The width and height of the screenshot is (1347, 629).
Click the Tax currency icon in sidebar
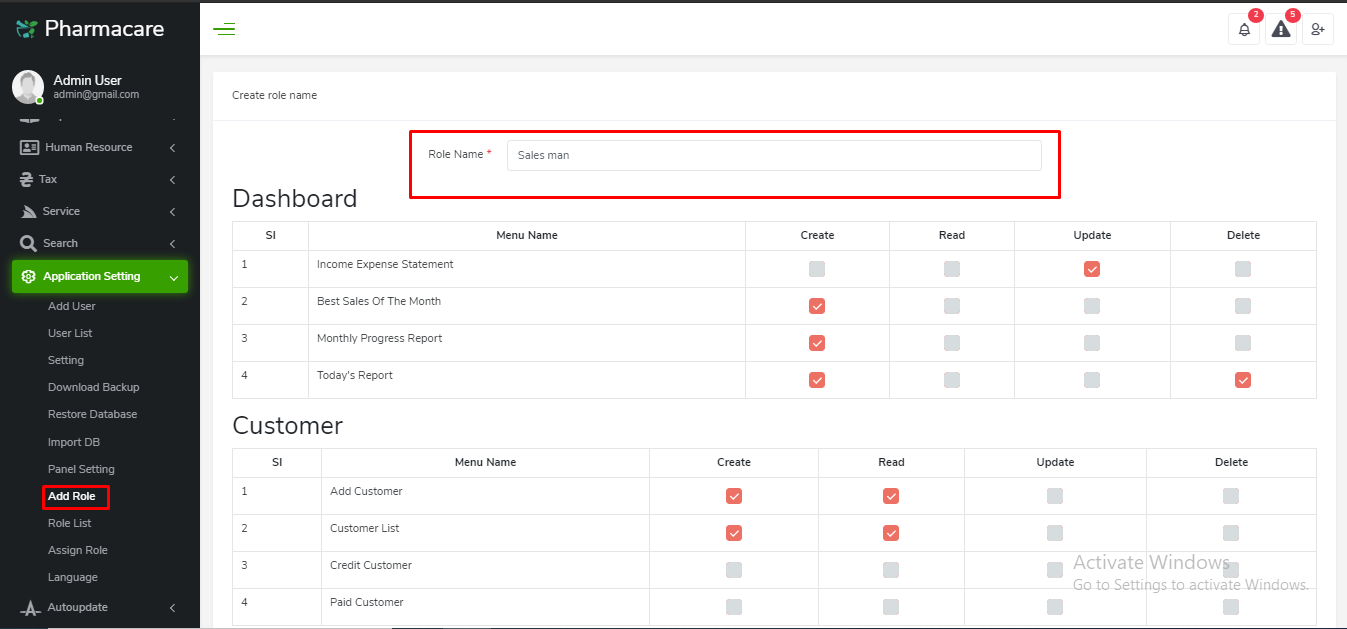click(x=28, y=180)
